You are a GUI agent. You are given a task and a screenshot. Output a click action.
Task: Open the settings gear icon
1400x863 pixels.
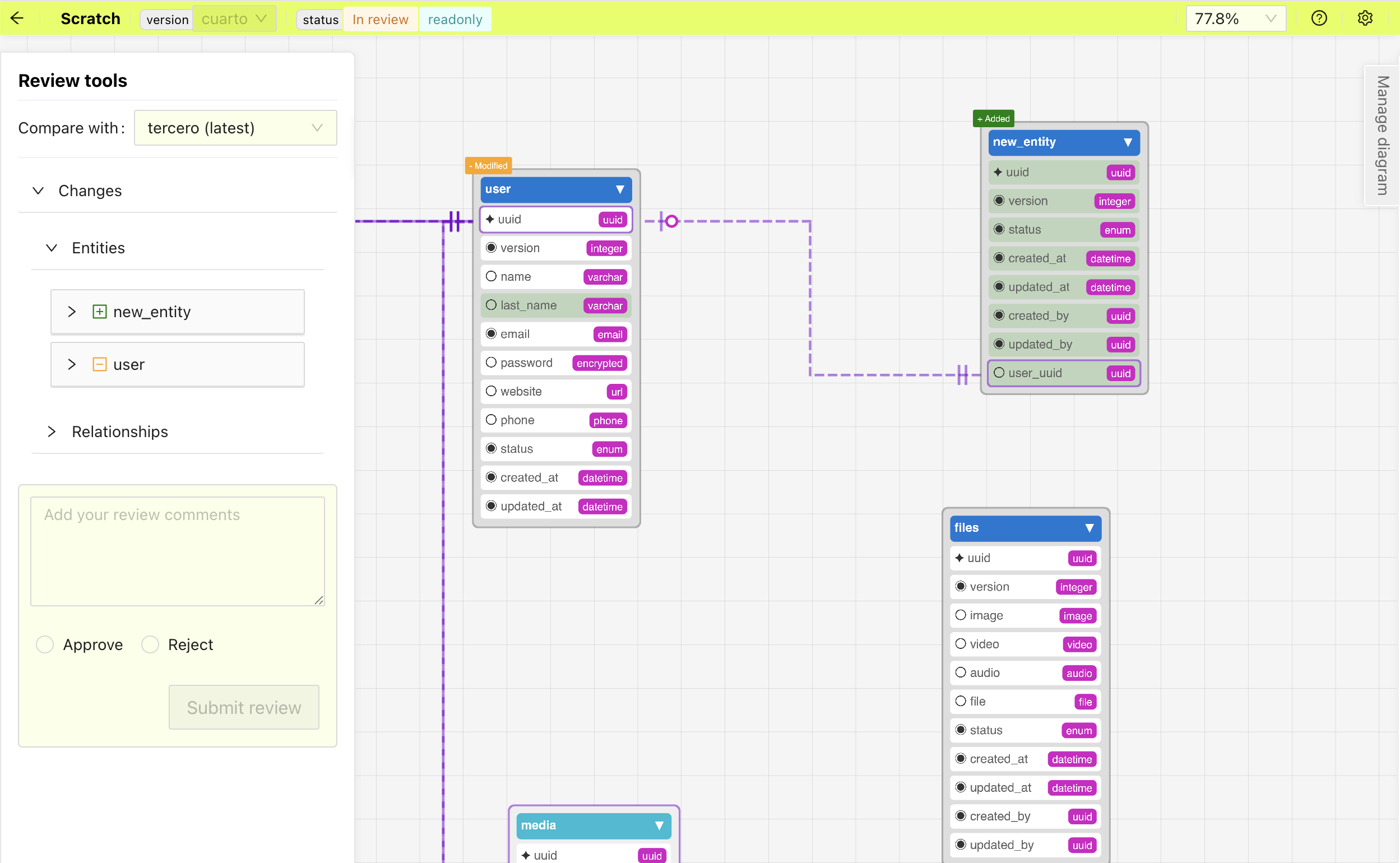(1365, 18)
